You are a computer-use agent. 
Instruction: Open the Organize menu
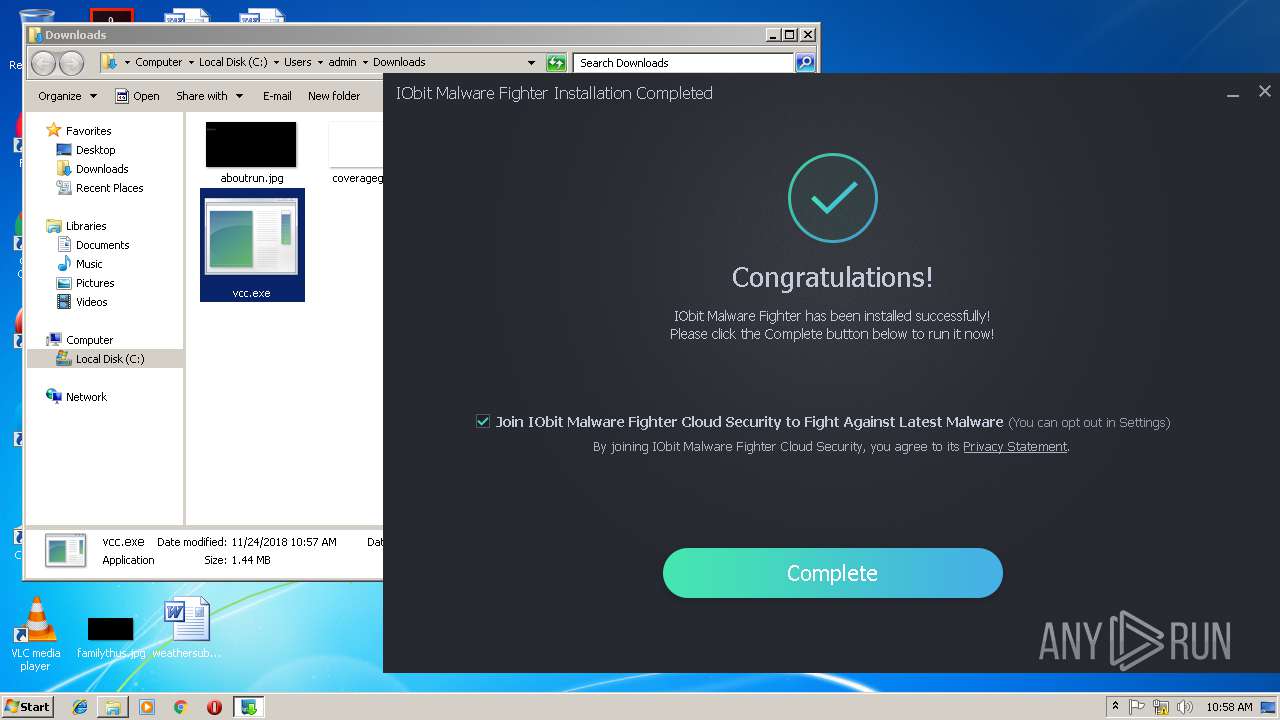pos(67,96)
